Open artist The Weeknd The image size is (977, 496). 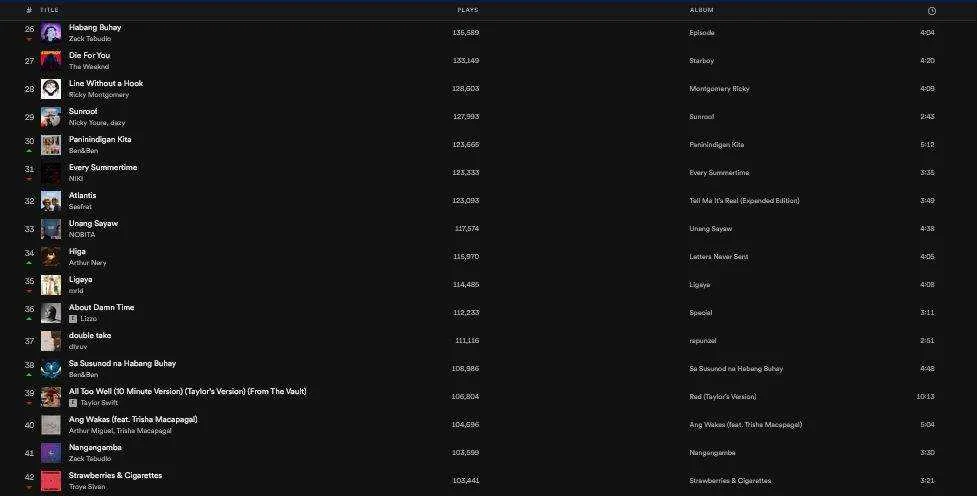point(88,67)
